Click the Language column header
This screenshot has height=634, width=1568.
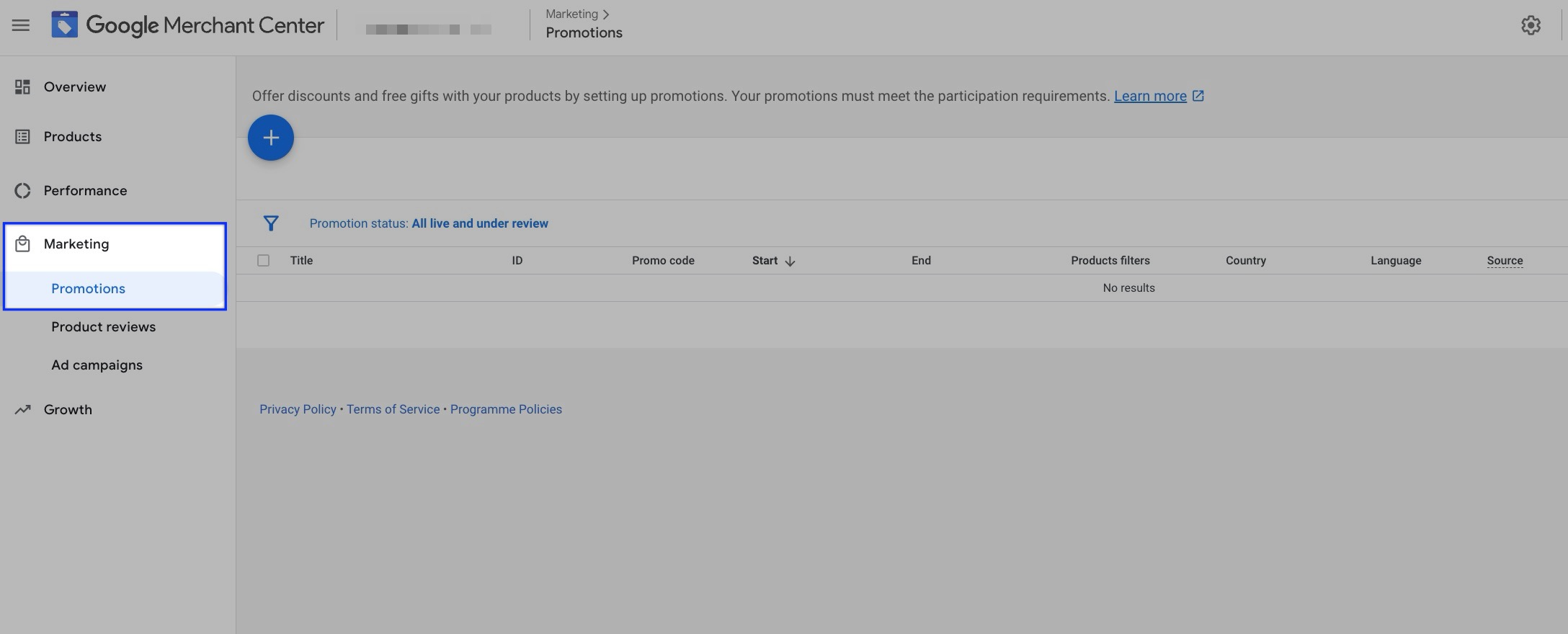[1396, 261]
